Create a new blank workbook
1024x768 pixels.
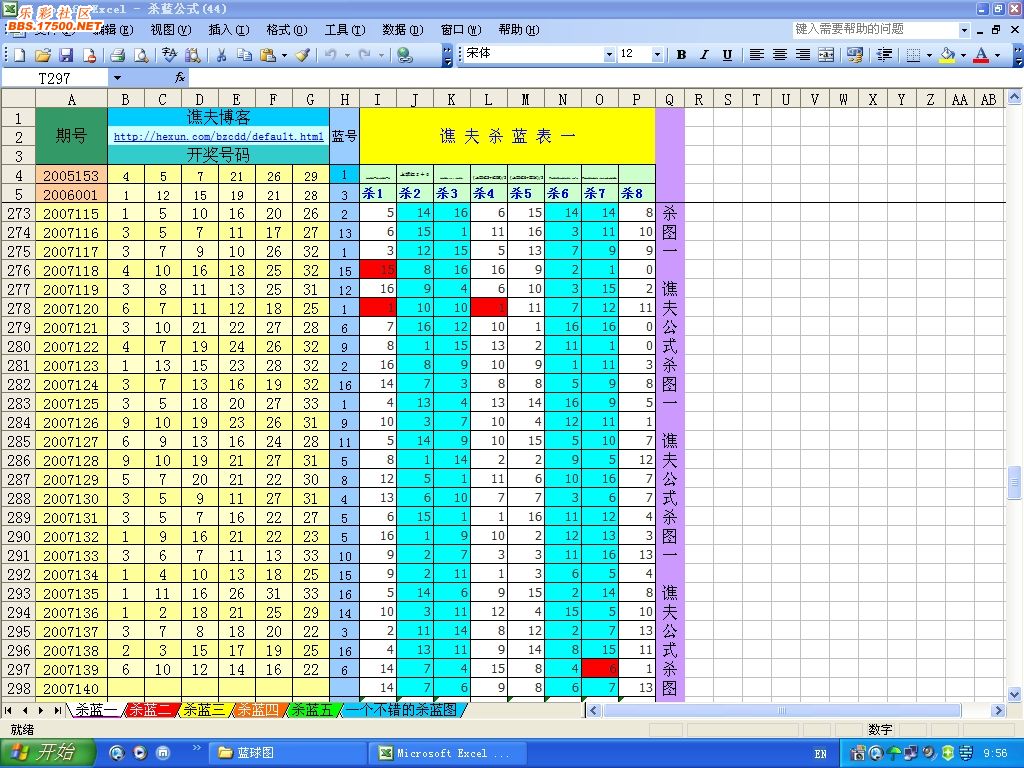(x=20, y=56)
